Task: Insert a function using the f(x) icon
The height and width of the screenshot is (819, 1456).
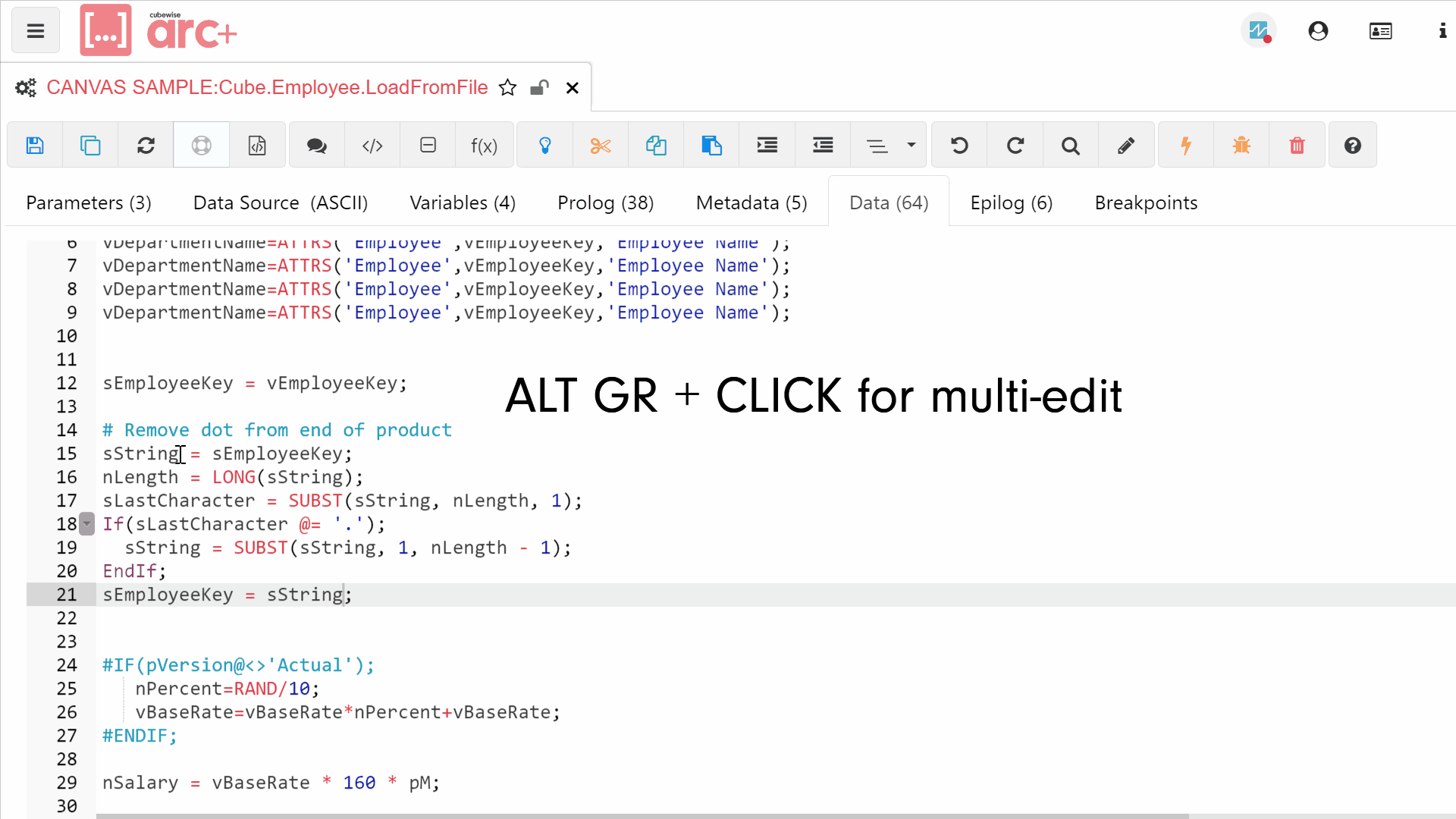Action: tap(484, 145)
